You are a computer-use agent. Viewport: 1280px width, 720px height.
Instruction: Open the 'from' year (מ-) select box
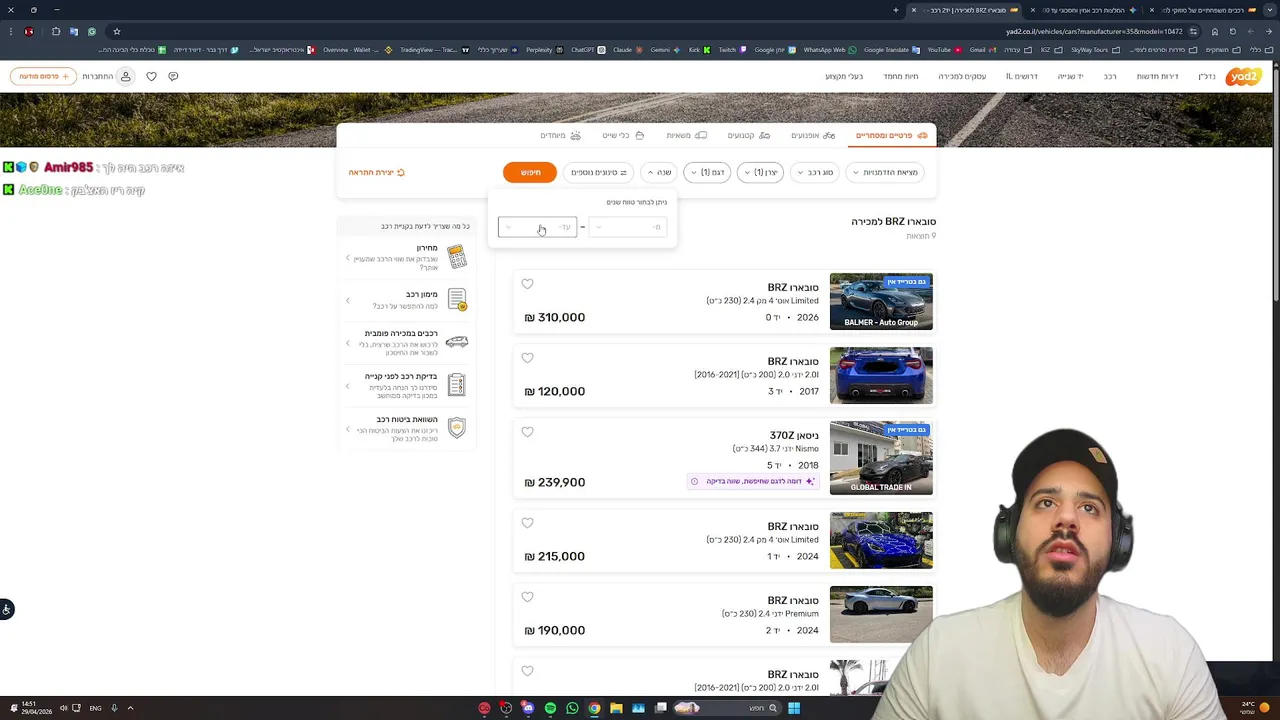pyautogui.click(x=628, y=227)
